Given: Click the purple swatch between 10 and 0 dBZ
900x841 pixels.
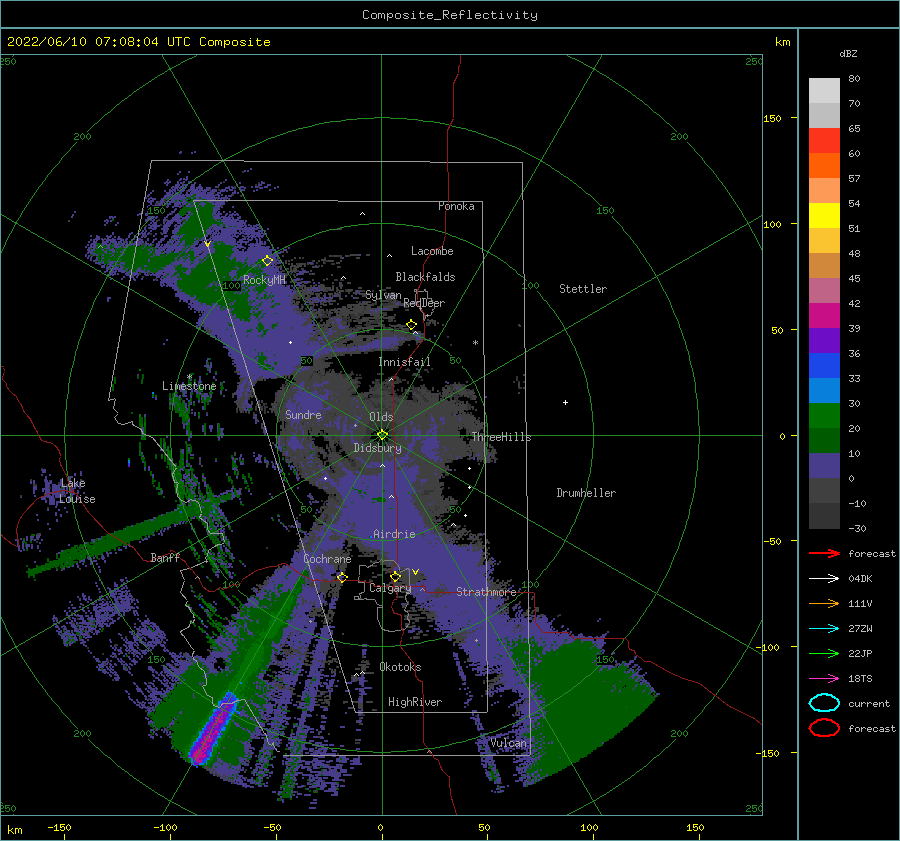Looking at the screenshot, I should [824, 466].
